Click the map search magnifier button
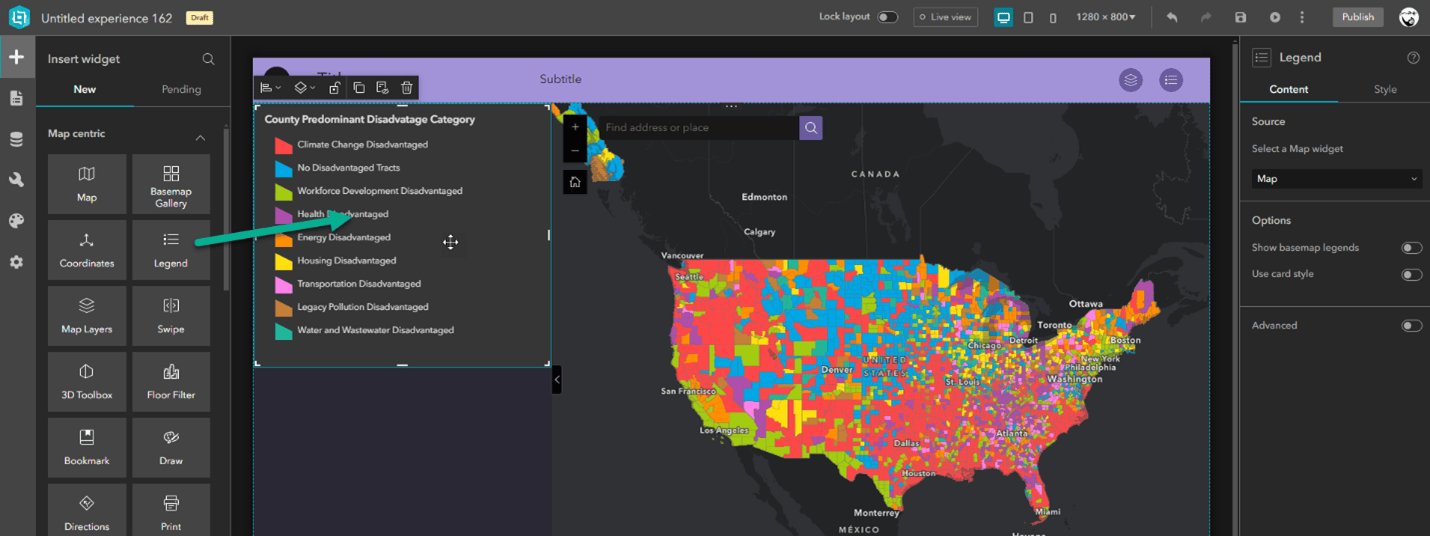The height and width of the screenshot is (536, 1430). (x=811, y=128)
